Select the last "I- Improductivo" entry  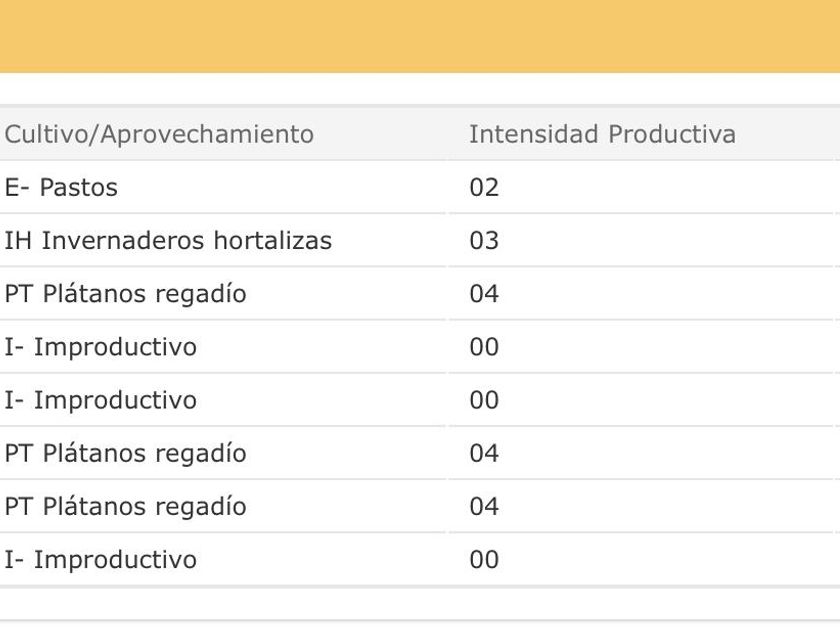(100, 559)
